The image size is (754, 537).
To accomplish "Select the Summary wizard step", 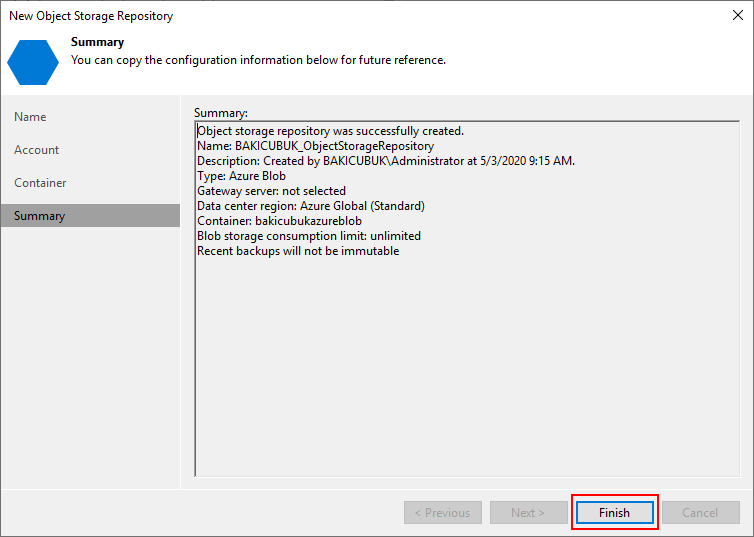I will pyautogui.click(x=90, y=216).
